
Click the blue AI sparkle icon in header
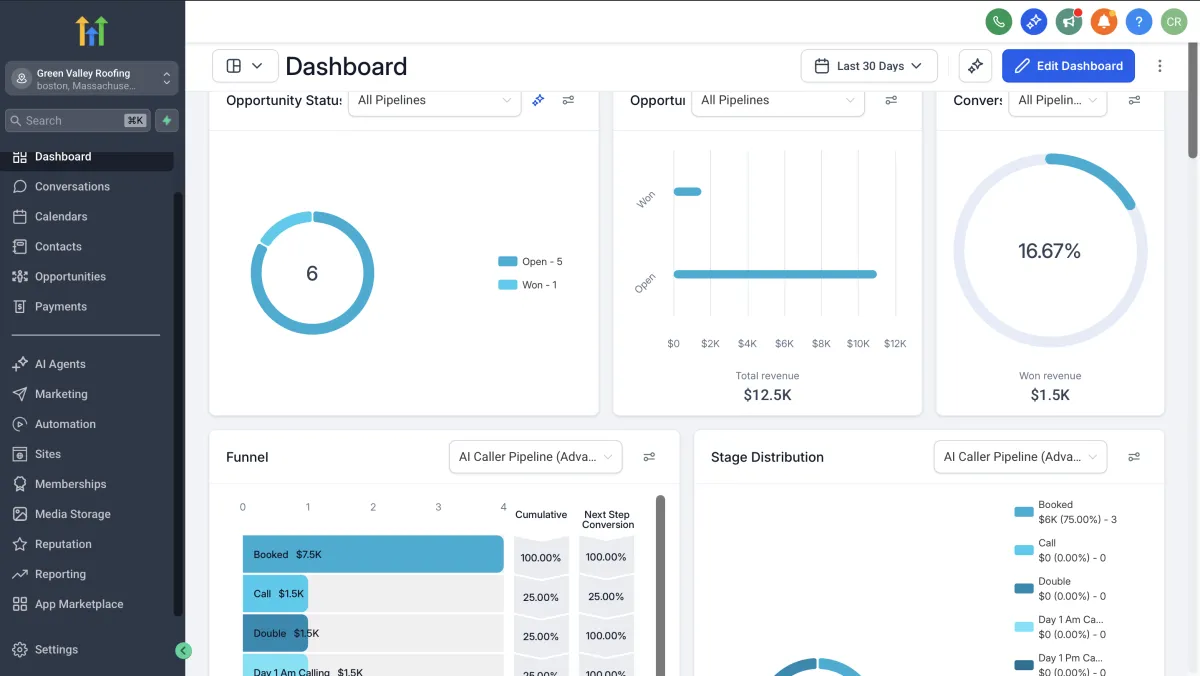1033,21
